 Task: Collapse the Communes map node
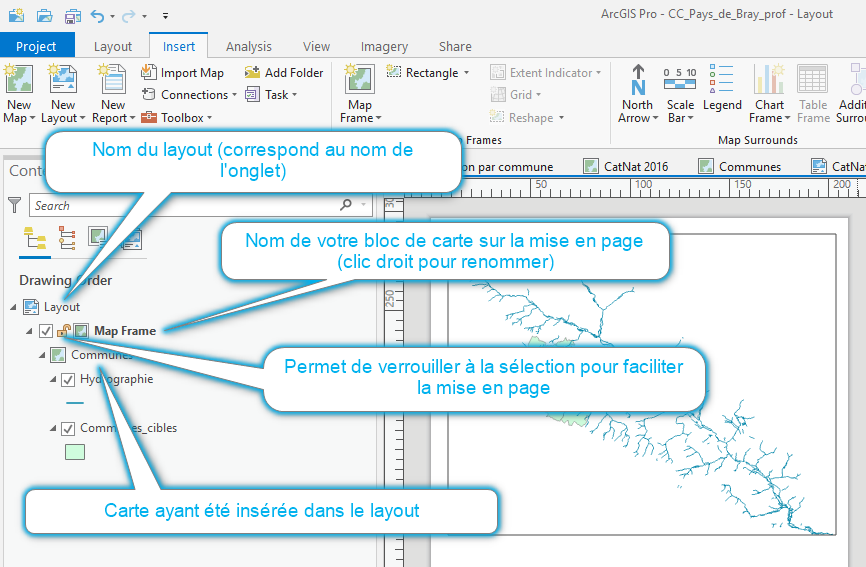click(42, 356)
